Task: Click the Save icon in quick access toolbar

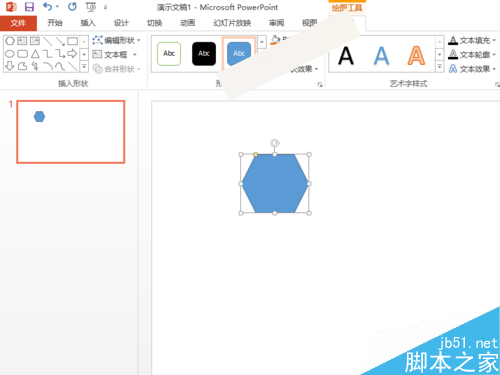Action: [29, 7]
